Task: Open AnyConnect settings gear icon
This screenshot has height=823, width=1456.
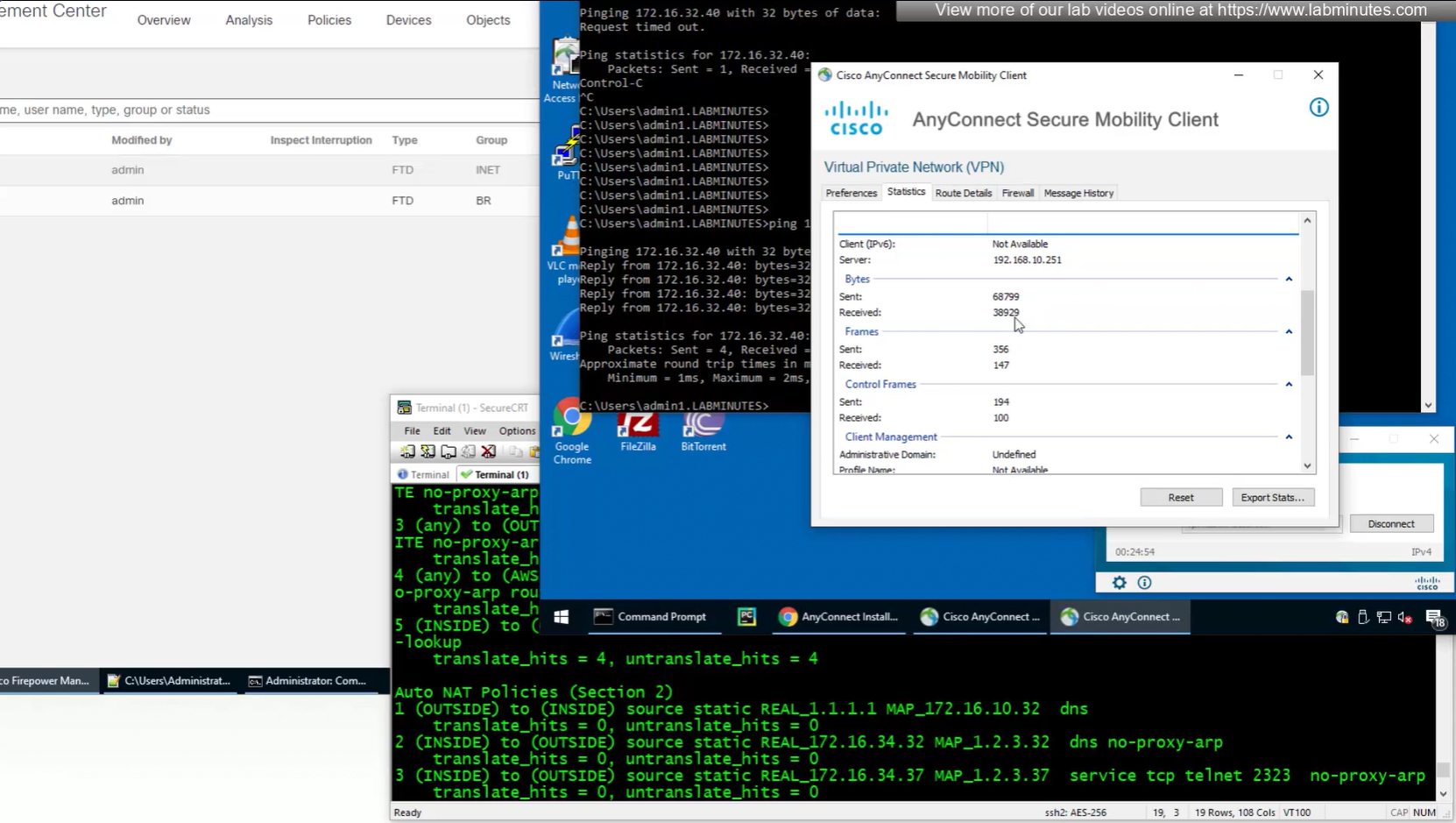Action: [1119, 583]
